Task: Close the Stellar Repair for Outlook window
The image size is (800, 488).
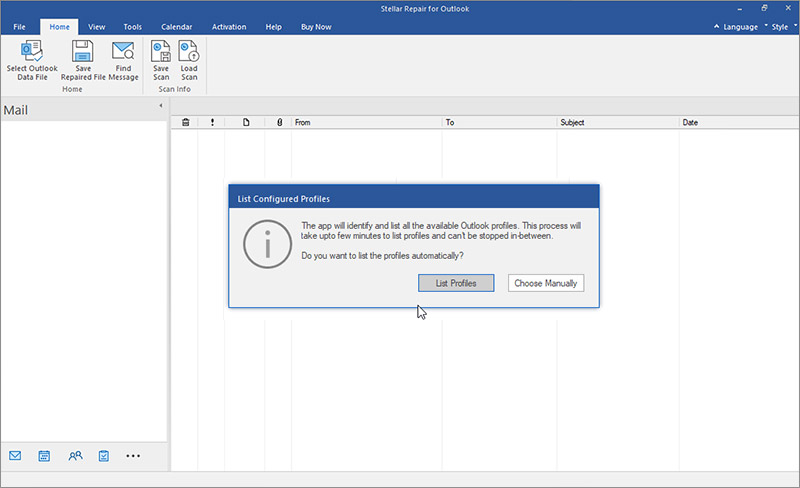Action: coord(788,8)
